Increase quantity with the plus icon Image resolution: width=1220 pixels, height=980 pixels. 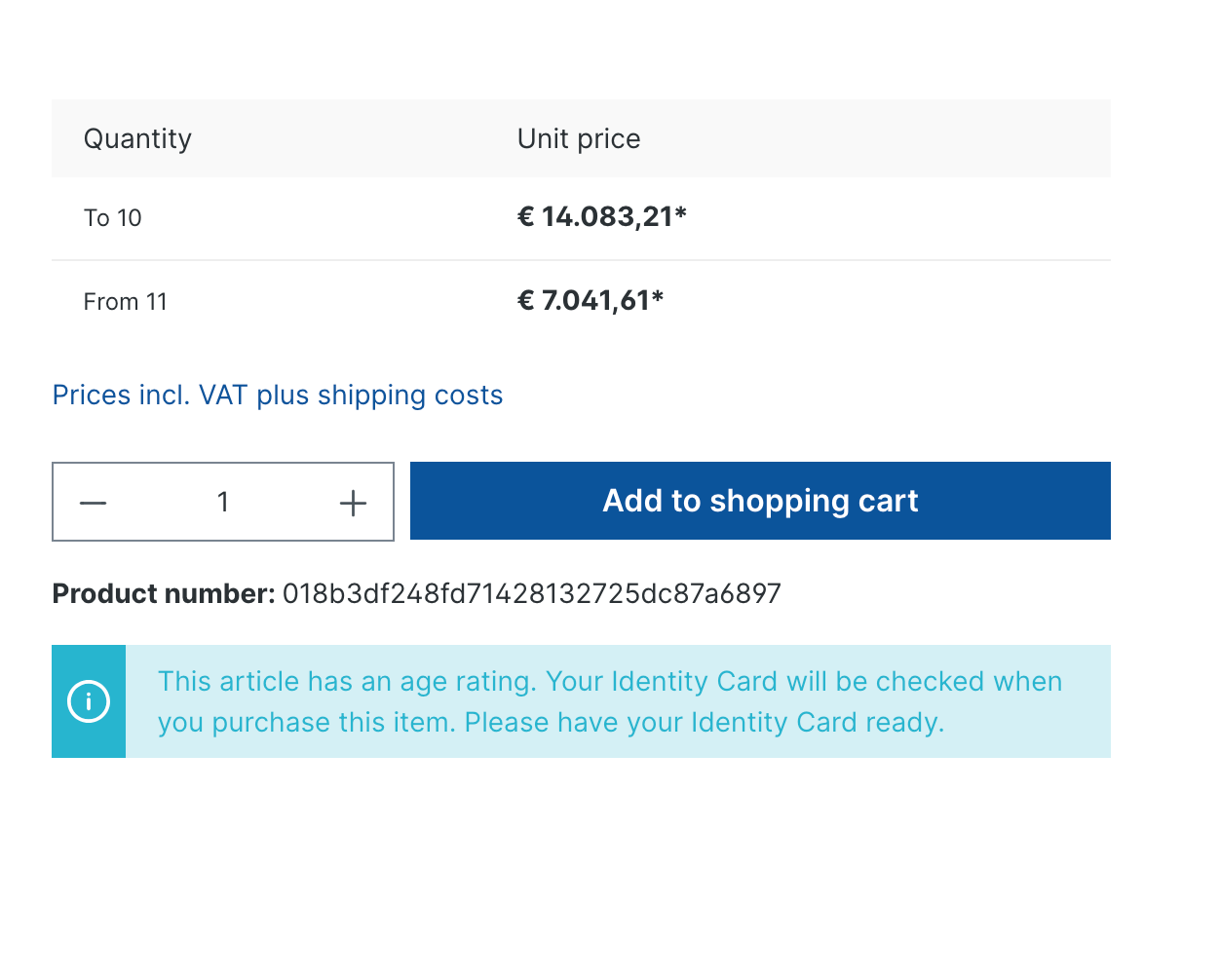coord(353,503)
